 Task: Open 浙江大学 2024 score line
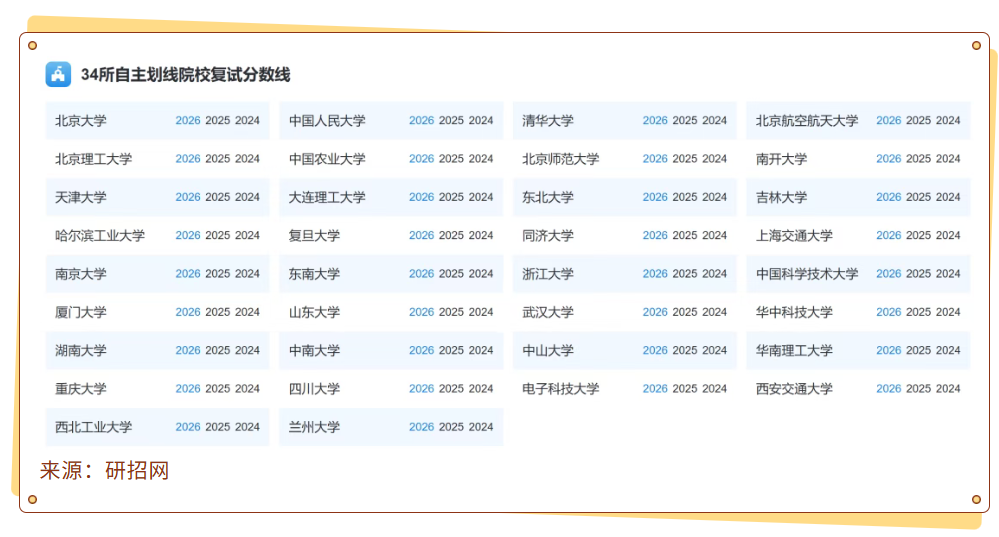[714, 273]
